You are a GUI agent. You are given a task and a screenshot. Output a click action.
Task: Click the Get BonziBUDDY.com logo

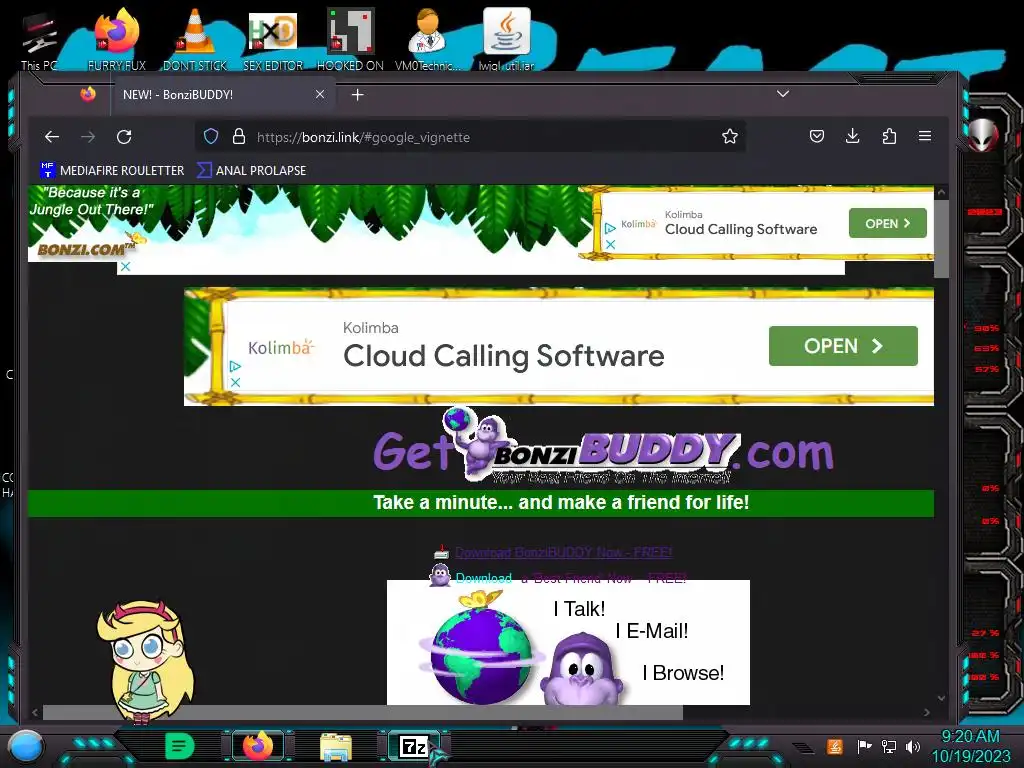[x=603, y=447]
